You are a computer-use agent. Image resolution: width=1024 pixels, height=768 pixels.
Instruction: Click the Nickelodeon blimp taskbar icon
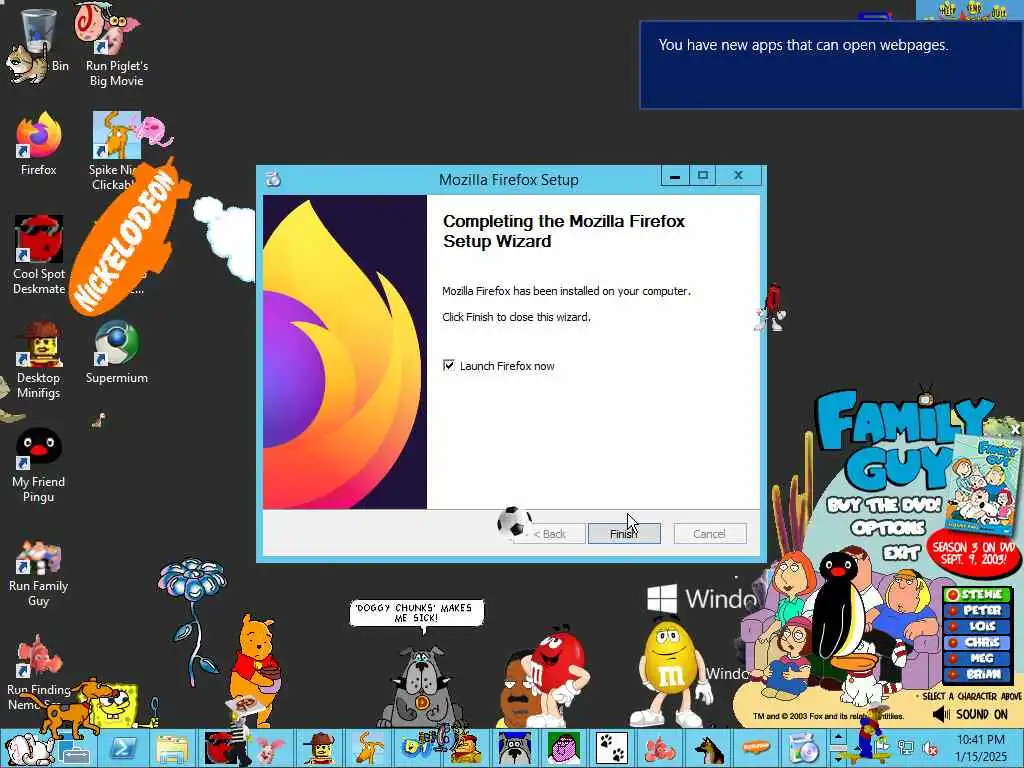pos(756,747)
